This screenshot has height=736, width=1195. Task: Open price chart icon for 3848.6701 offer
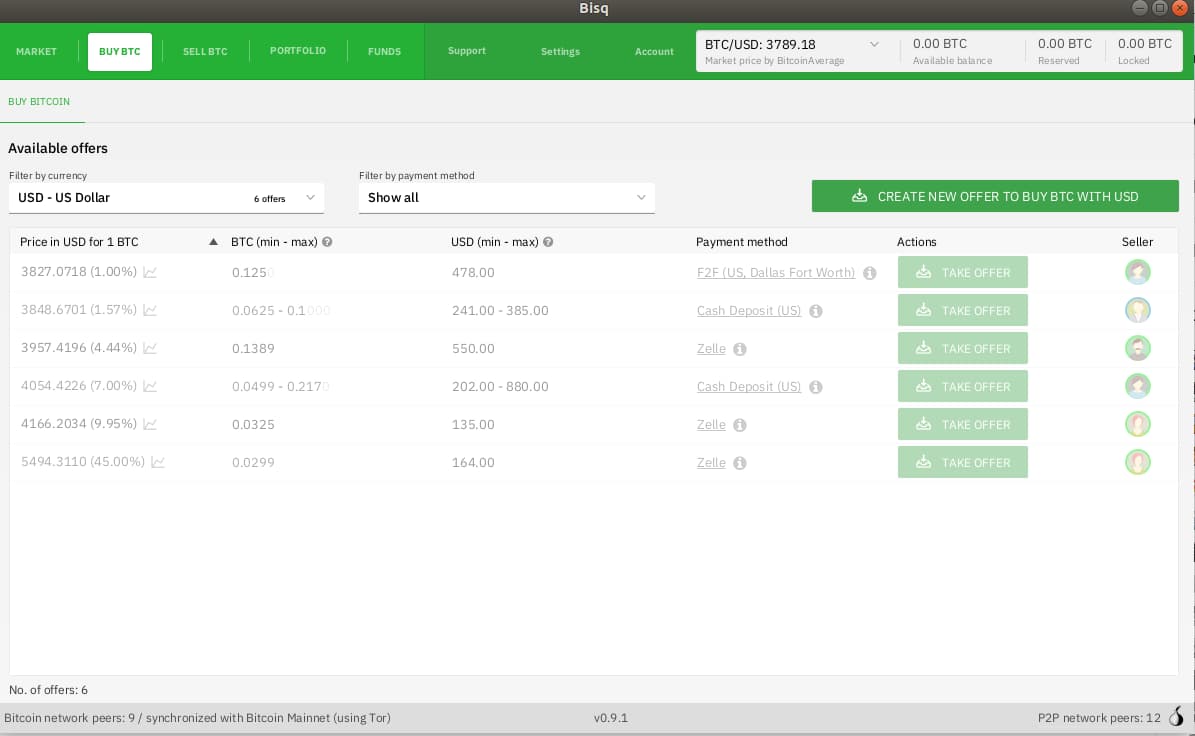[150, 310]
